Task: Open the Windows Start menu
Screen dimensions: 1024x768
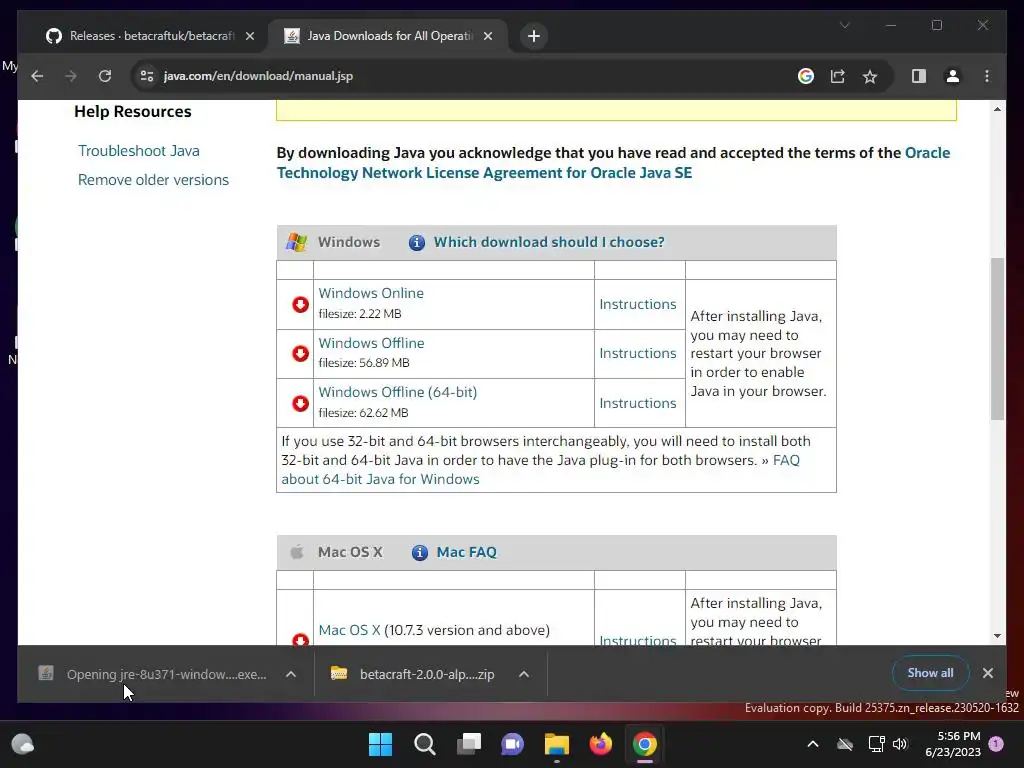Action: (380, 744)
